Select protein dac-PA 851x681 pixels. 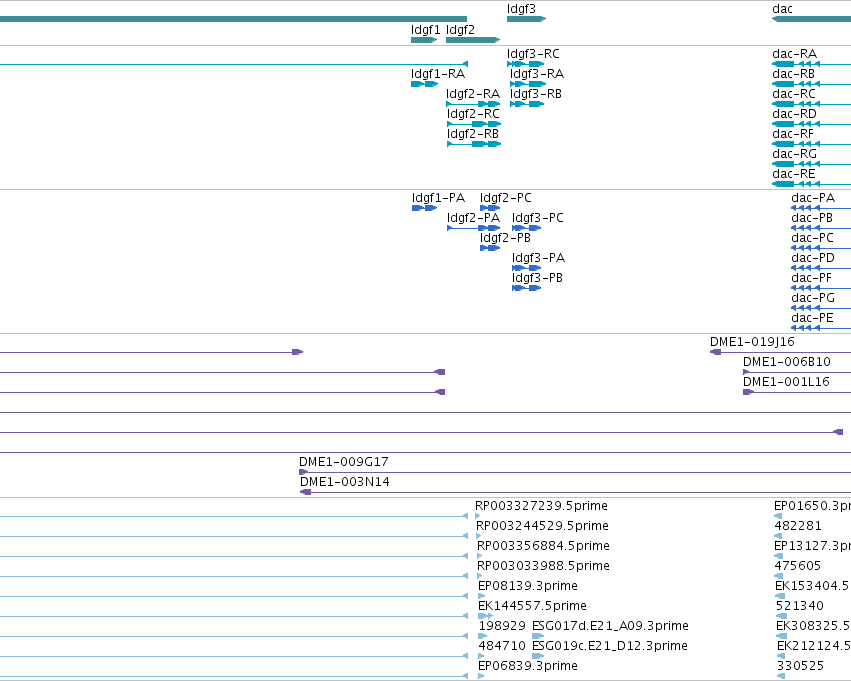813,198
